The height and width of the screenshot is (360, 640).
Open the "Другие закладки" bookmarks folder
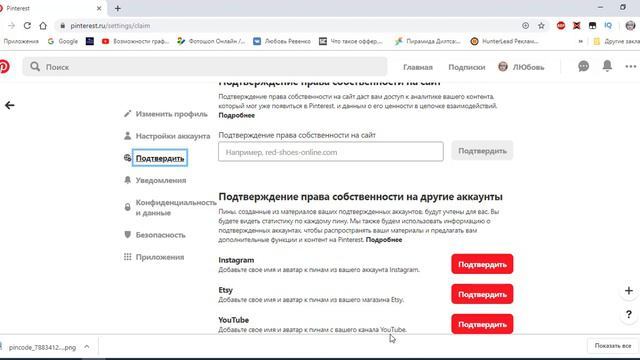pos(616,41)
